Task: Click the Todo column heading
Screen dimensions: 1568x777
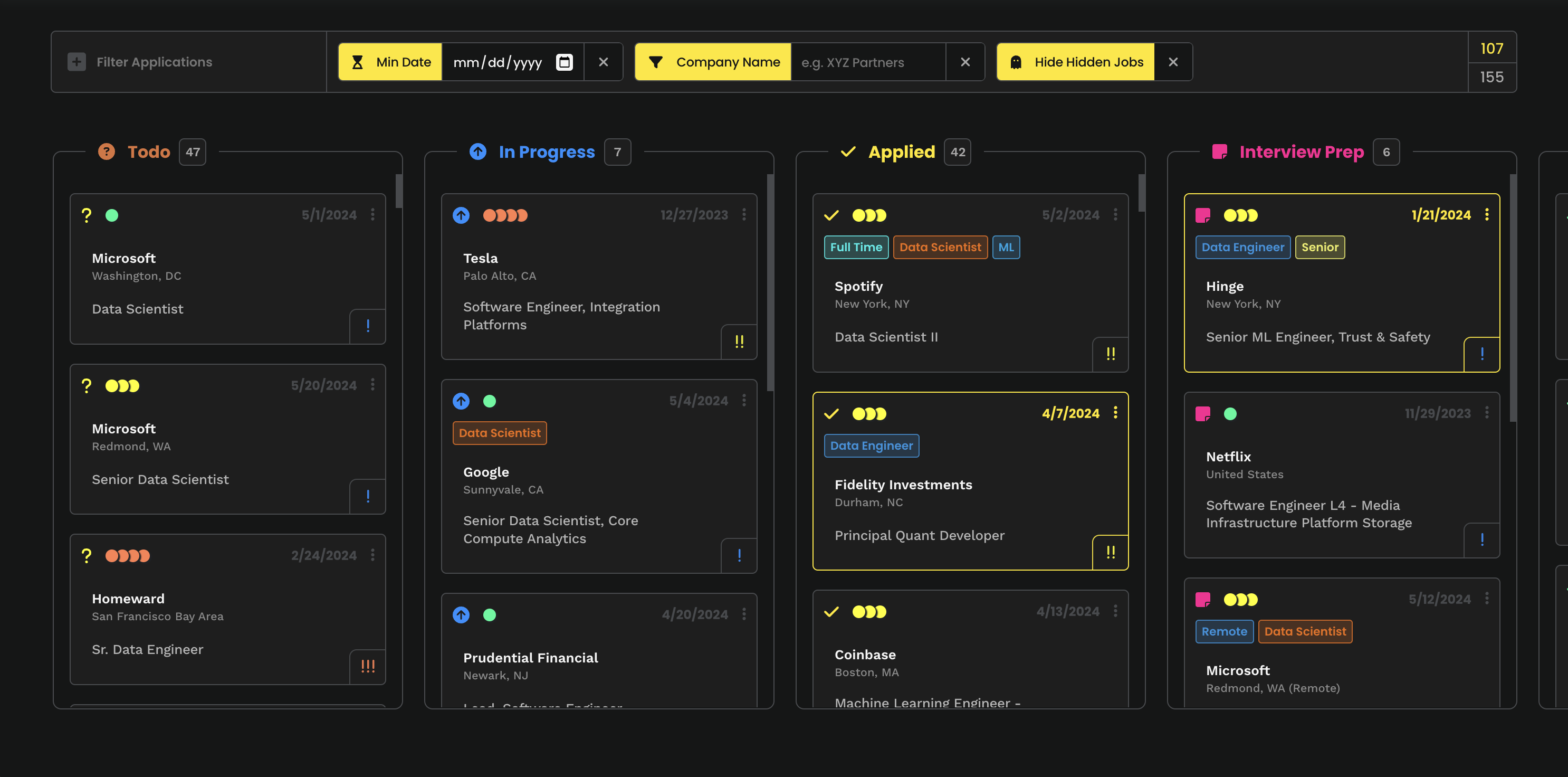Action: click(x=149, y=151)
